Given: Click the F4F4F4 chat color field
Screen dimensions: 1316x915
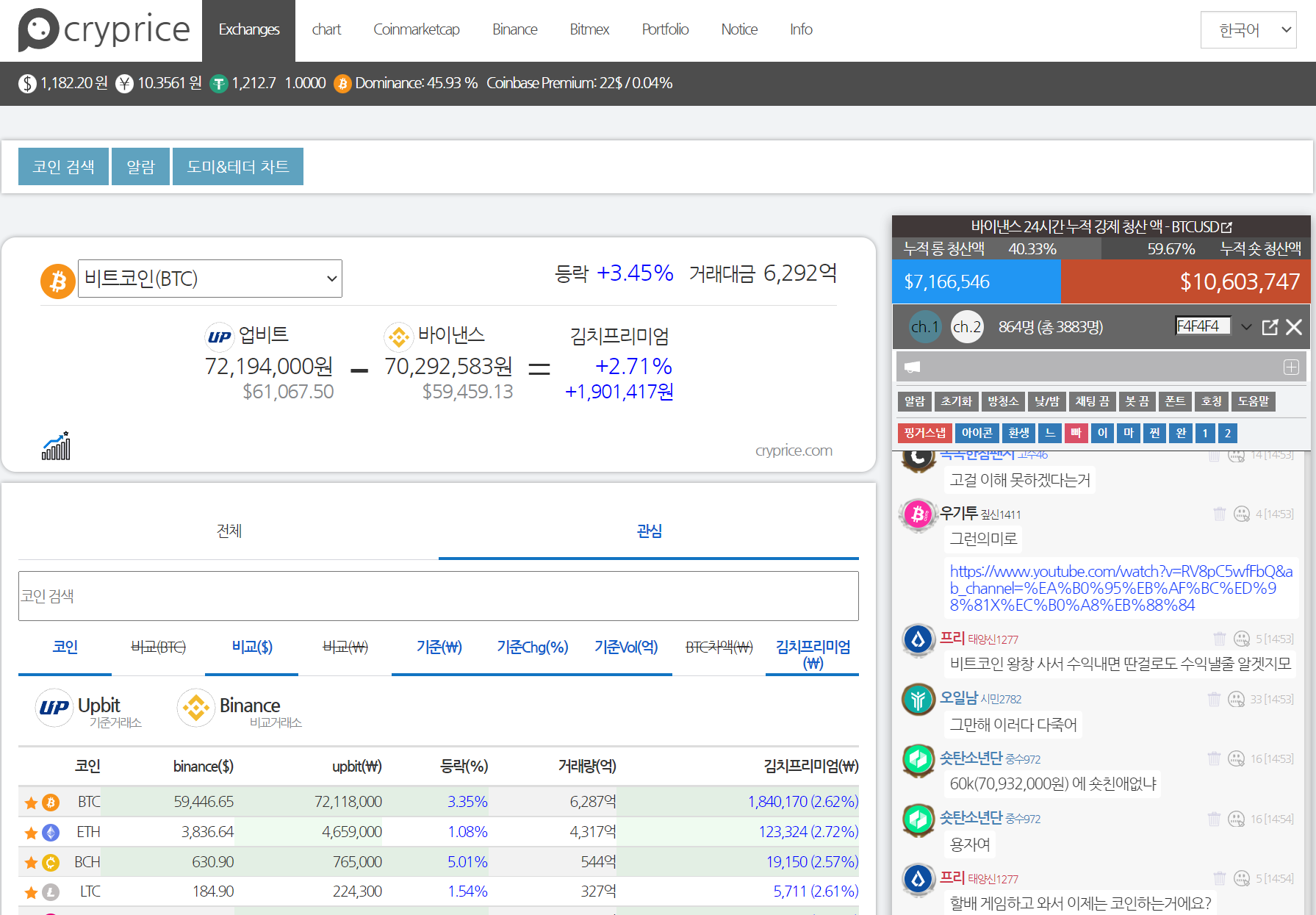Looking at the screenshot, I should 1203,326.
